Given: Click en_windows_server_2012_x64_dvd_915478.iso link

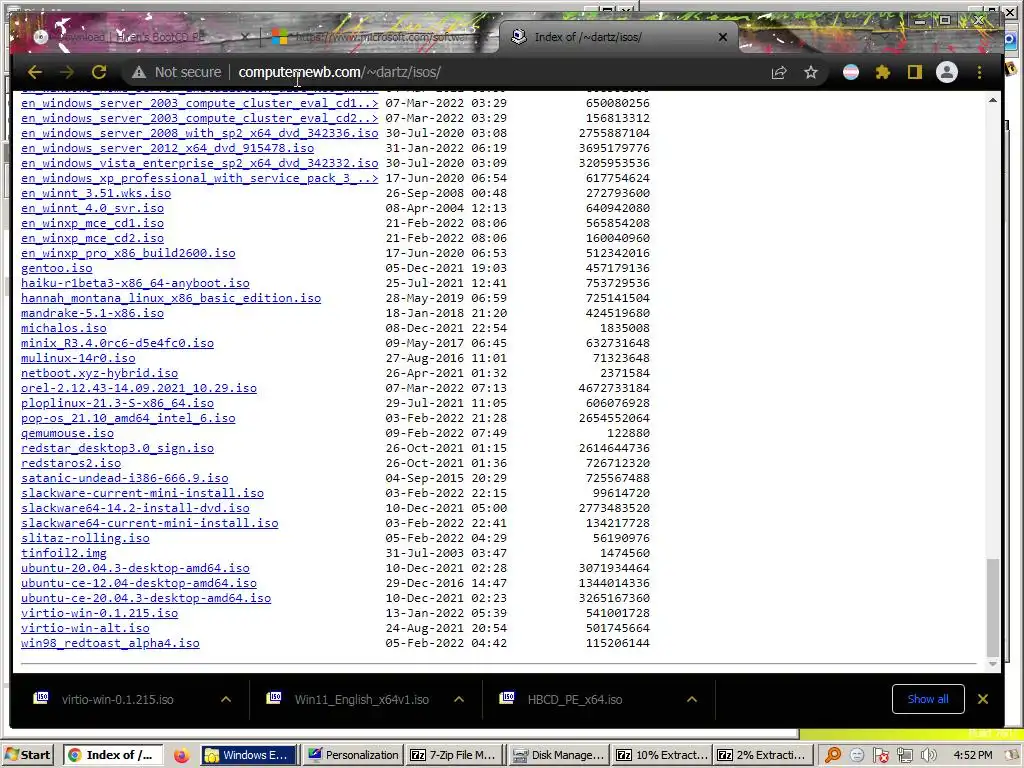Looking at the screenshot, I should point(167,148).
